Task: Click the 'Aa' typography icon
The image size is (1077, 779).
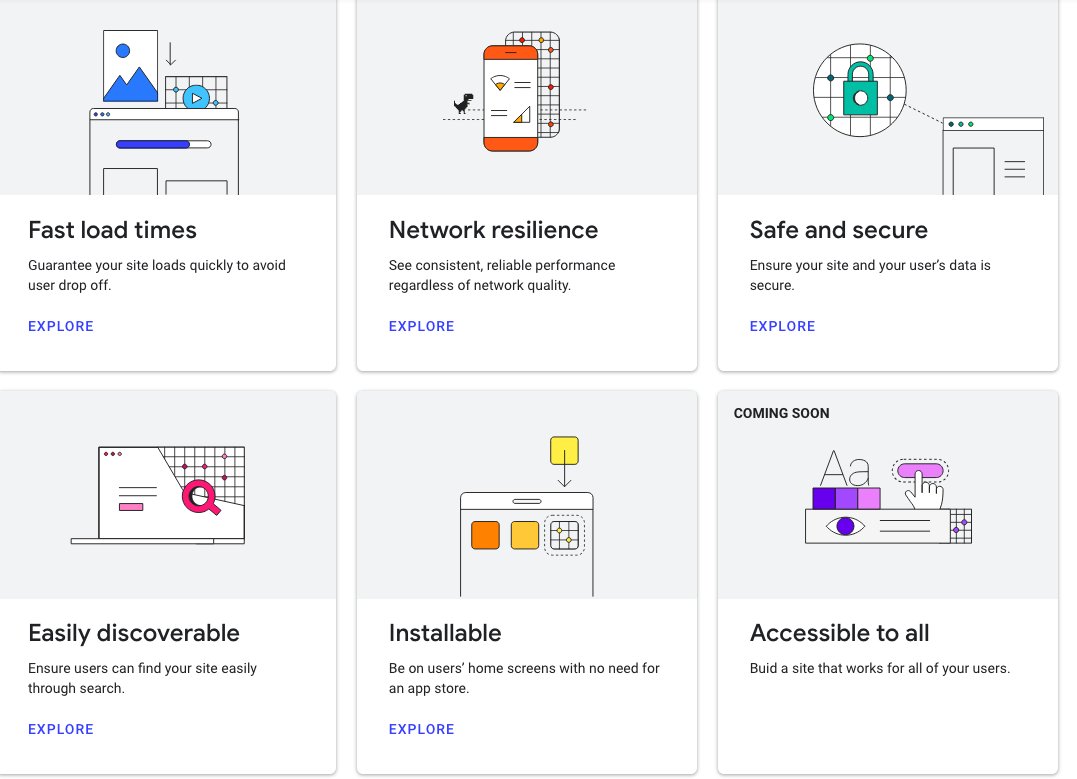Action: click(x=846, y=468)
